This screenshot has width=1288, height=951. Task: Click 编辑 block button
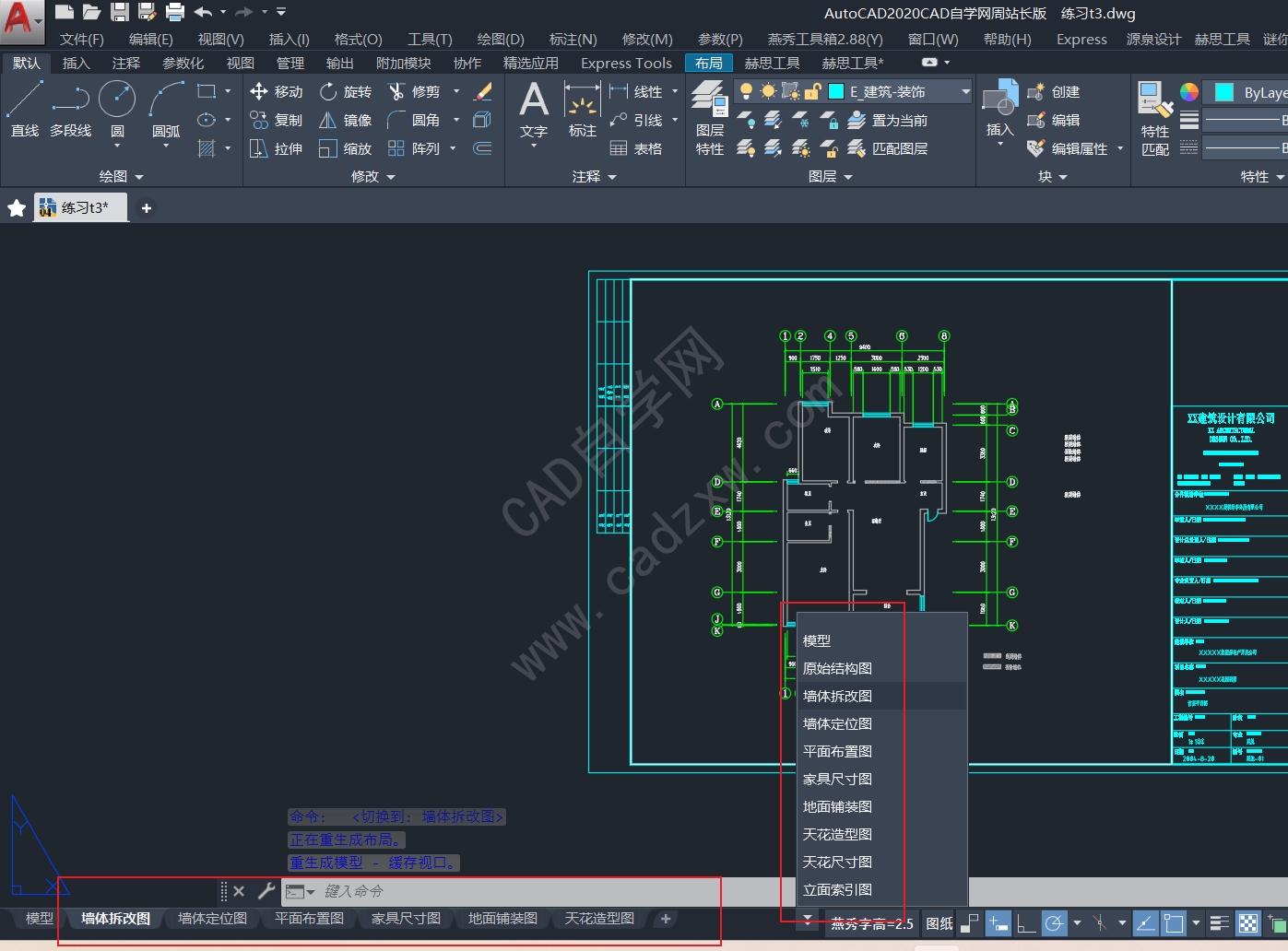point(1054,120)
